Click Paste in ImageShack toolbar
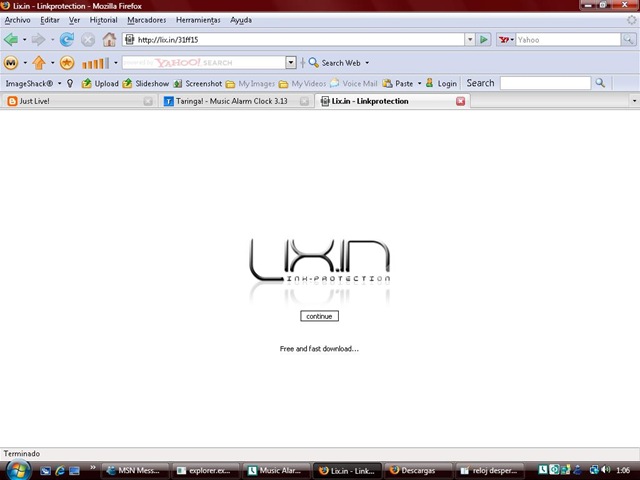 pos(398,83)
